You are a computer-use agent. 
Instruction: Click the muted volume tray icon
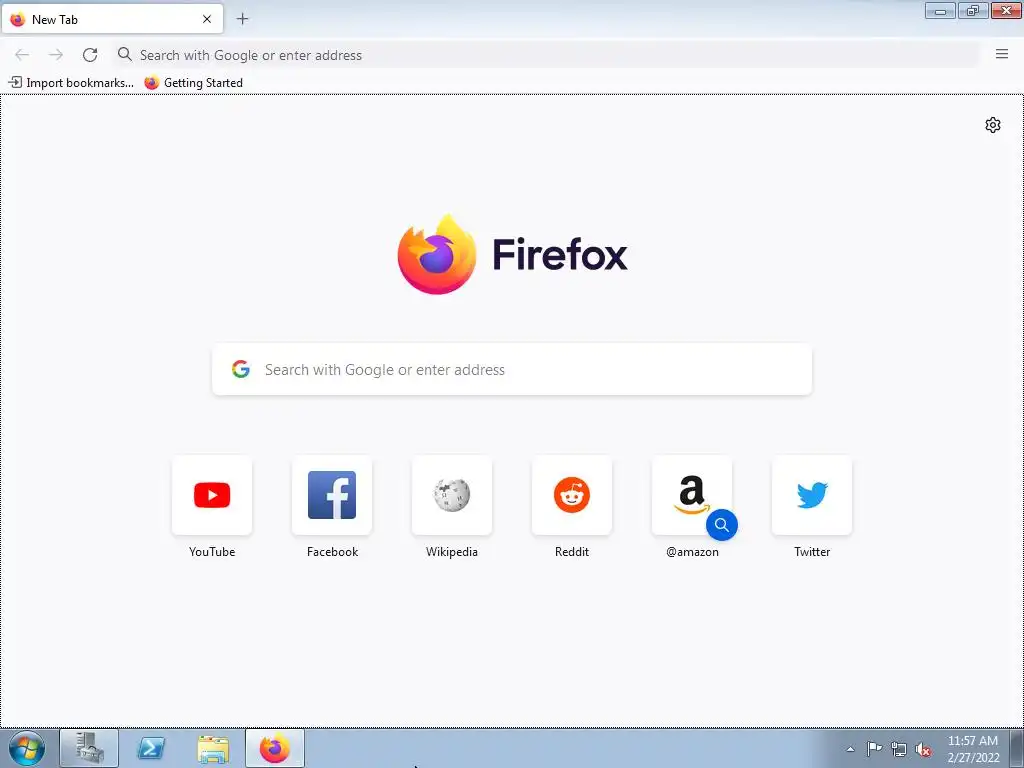(x=923, y=749)
